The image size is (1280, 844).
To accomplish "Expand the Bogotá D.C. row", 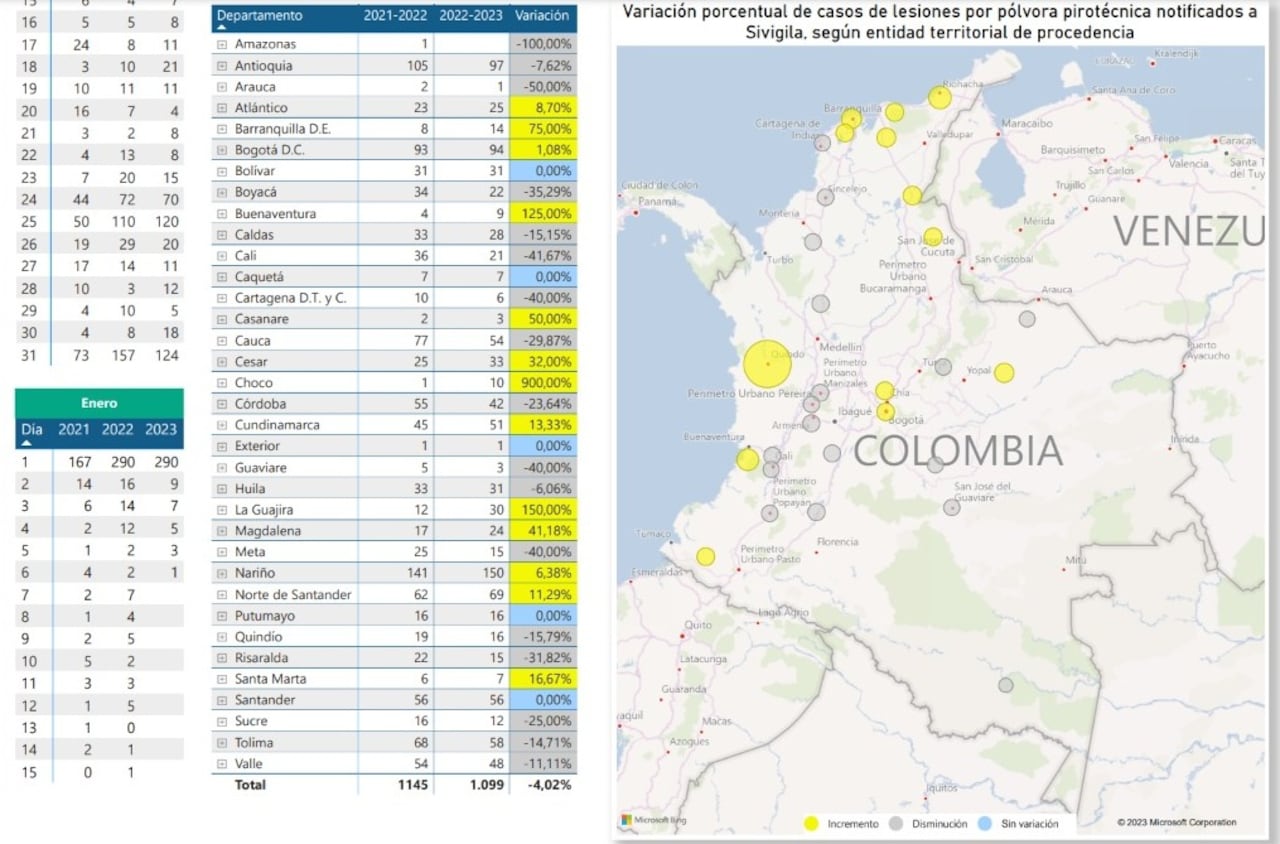I will click(x=222, y=150).
